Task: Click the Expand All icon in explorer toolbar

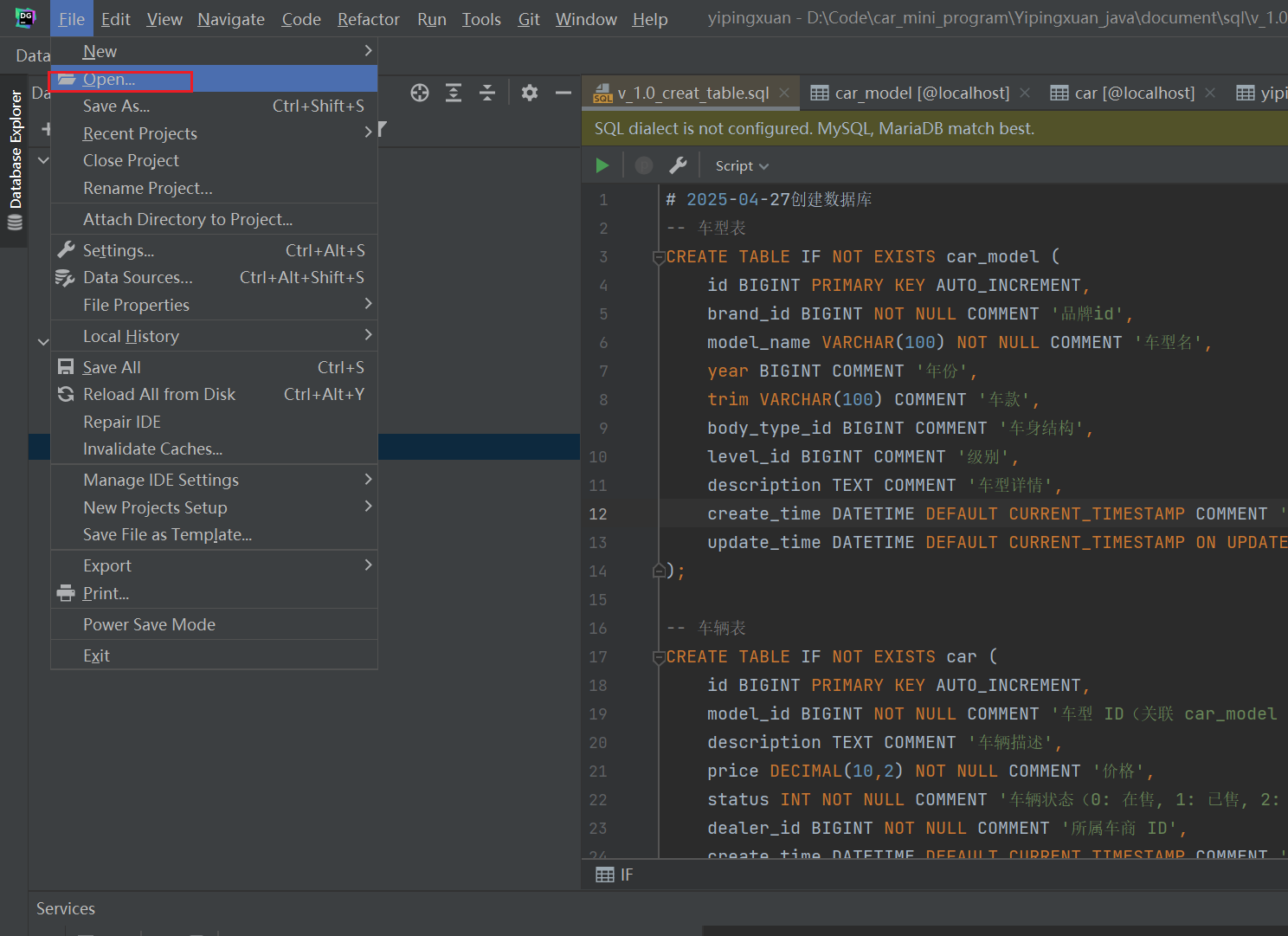Action: tap(454, 94)
